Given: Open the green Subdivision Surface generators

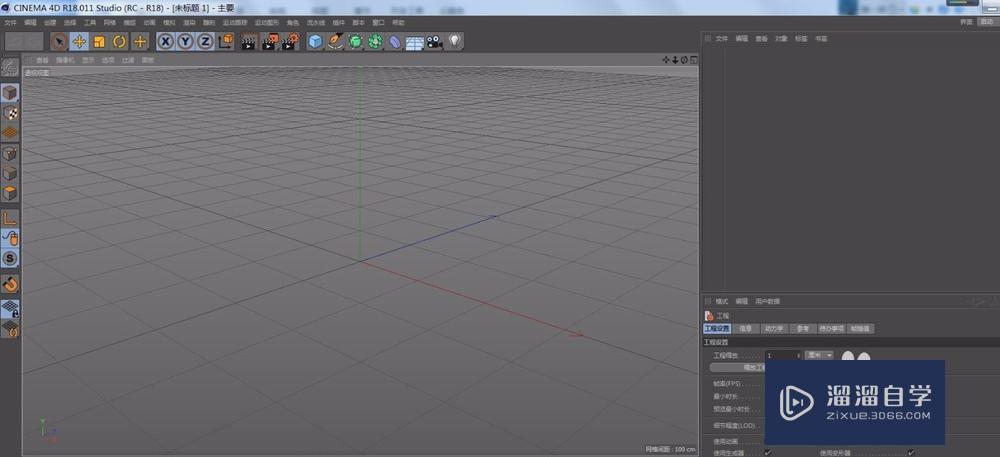Looking at the screenshot, I should (355, 42).
